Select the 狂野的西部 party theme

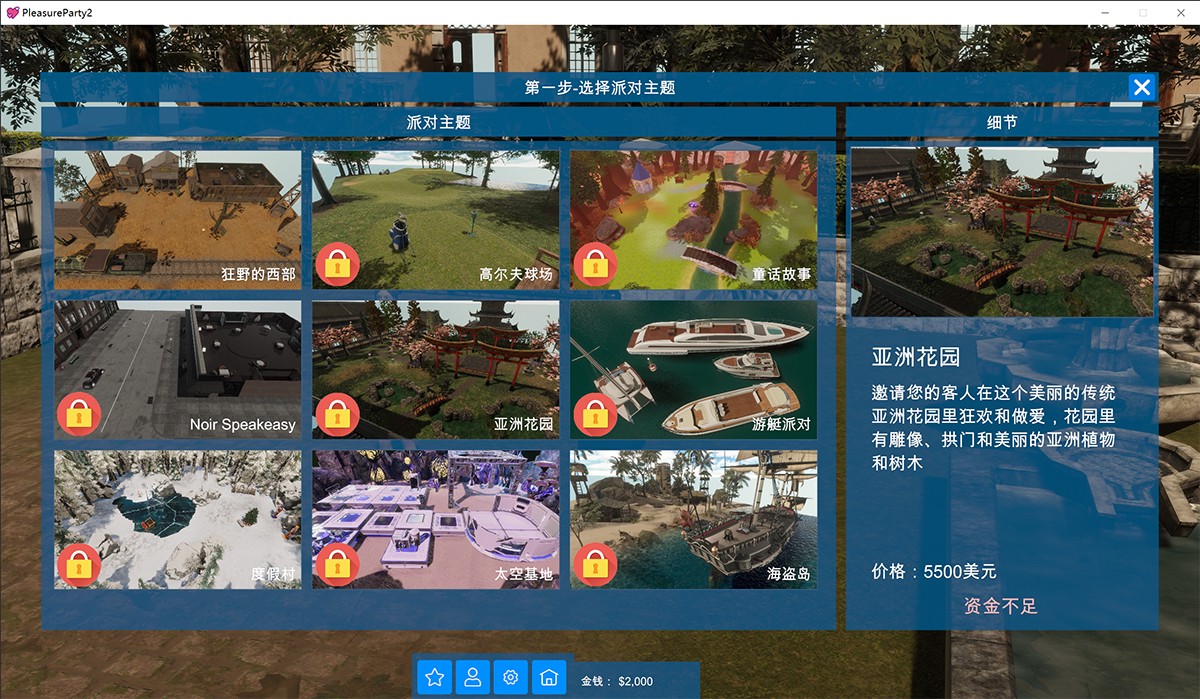(x=177, y=219)
